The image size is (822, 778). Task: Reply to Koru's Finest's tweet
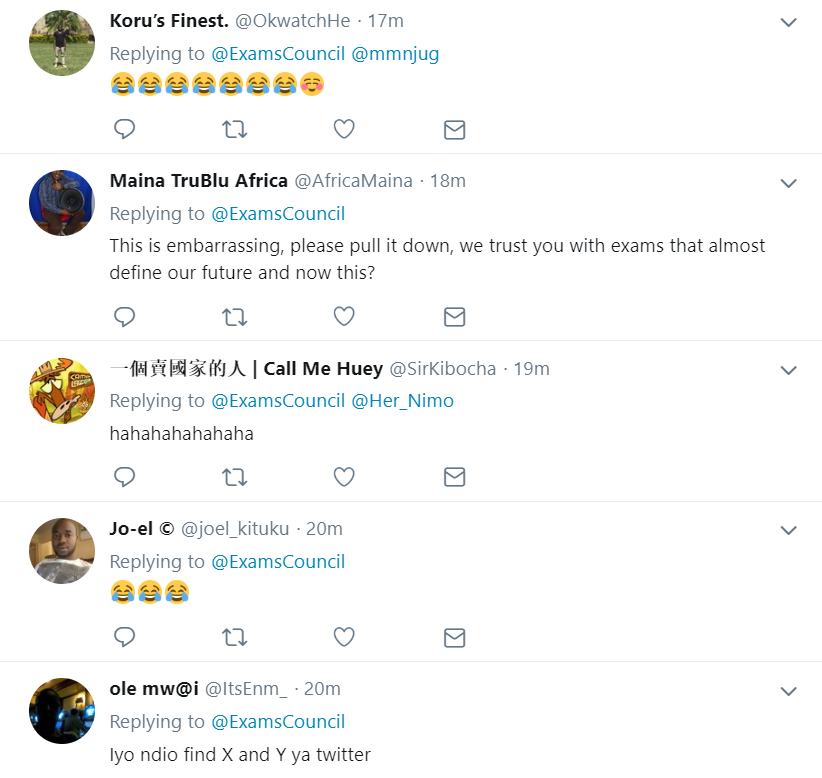tap(124, 129)
